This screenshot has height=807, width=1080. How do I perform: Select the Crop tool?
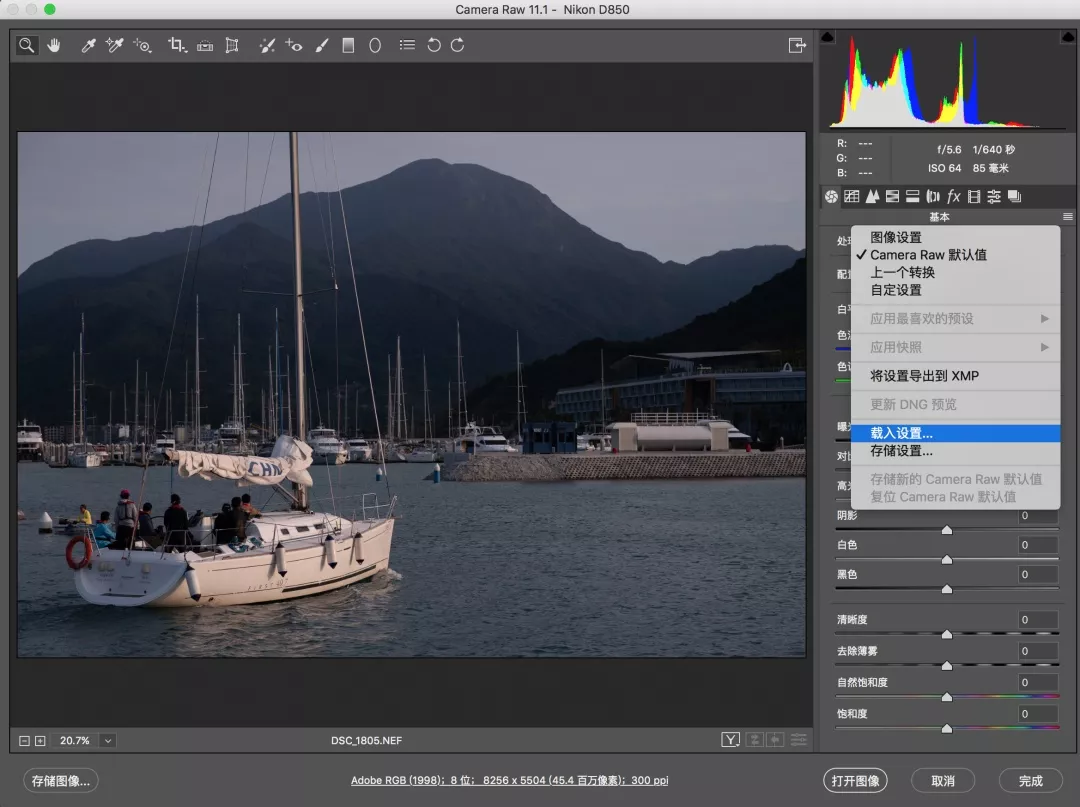[x=177, y=45]
